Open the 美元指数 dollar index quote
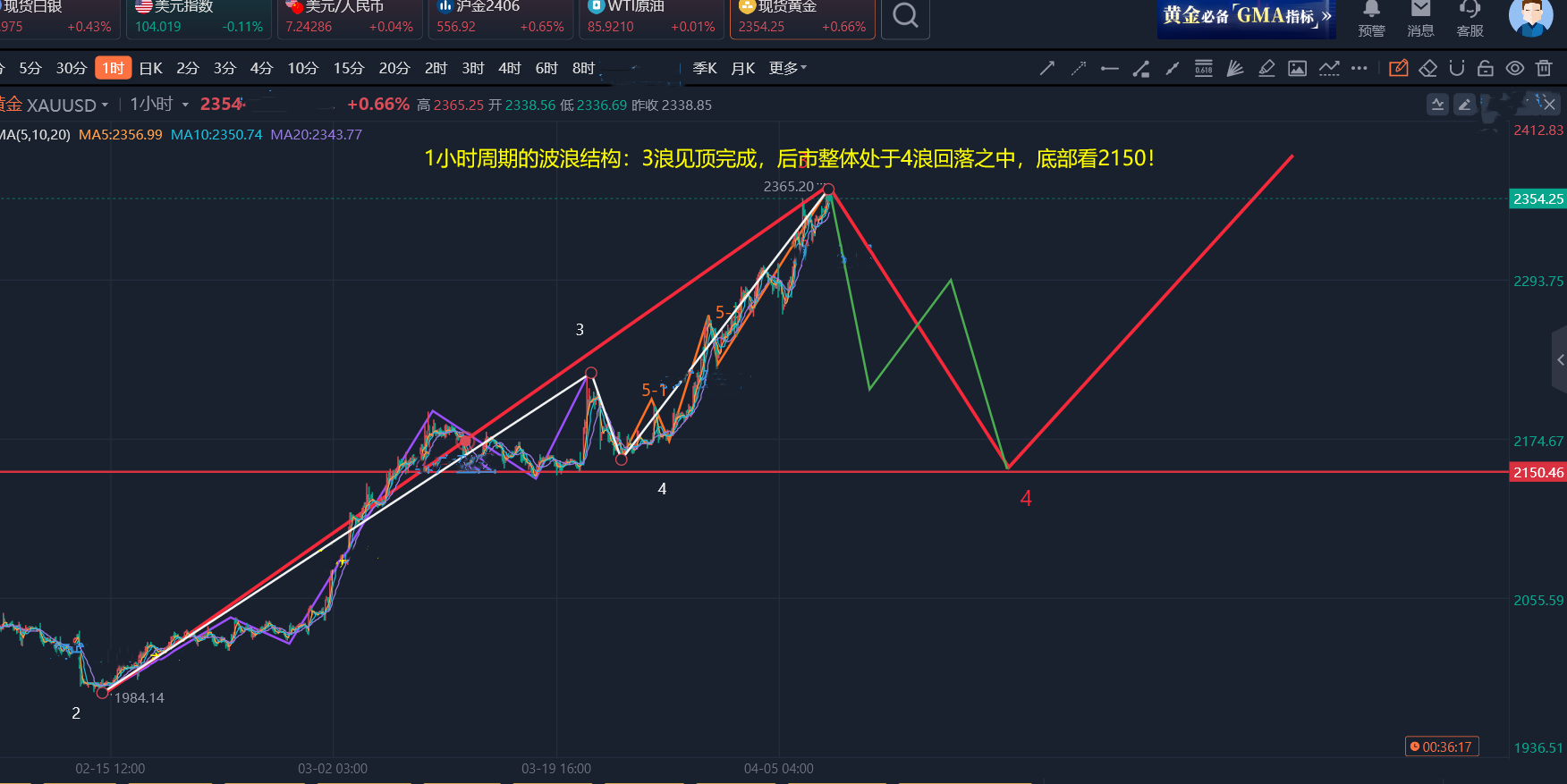Screen dimensions: 1567x784 point(199,18)
